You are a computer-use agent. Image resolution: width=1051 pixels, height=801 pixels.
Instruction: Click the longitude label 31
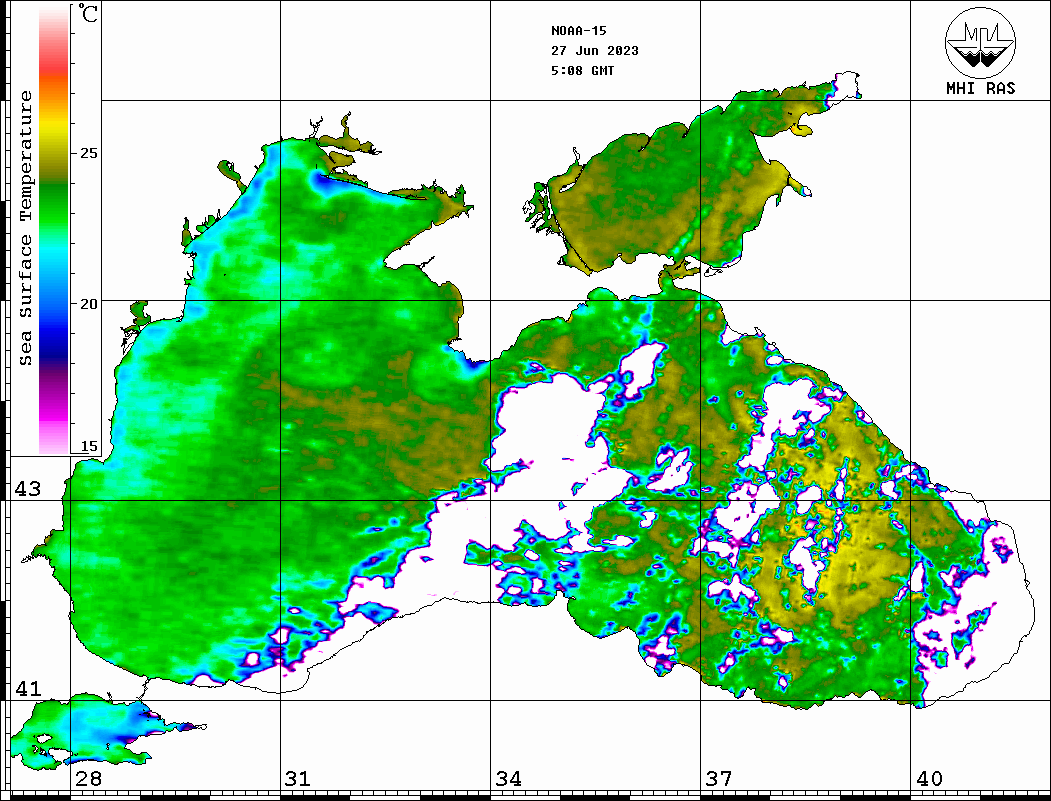298,779
